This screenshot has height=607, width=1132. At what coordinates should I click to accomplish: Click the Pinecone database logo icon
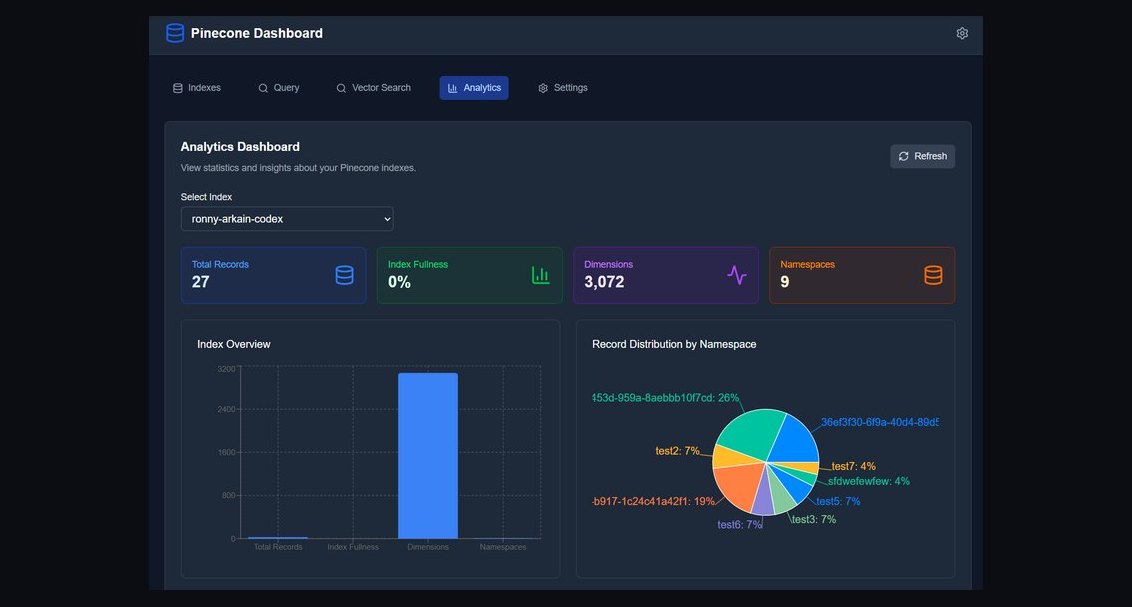pos(175,33)
